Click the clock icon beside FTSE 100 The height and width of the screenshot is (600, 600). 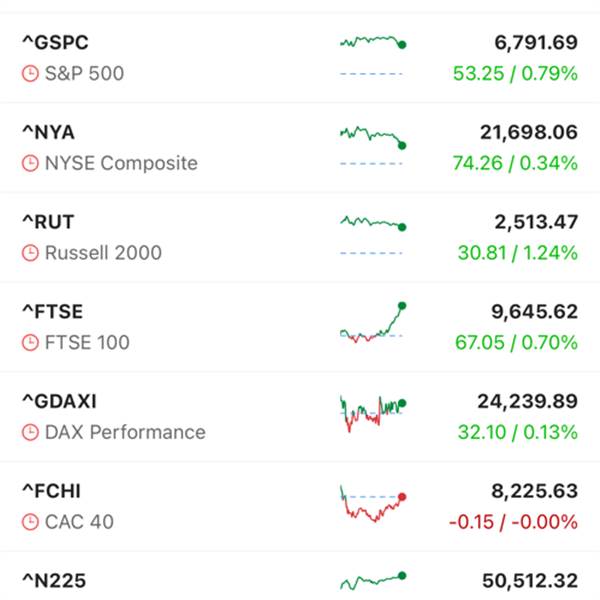(x=30, y=343)
